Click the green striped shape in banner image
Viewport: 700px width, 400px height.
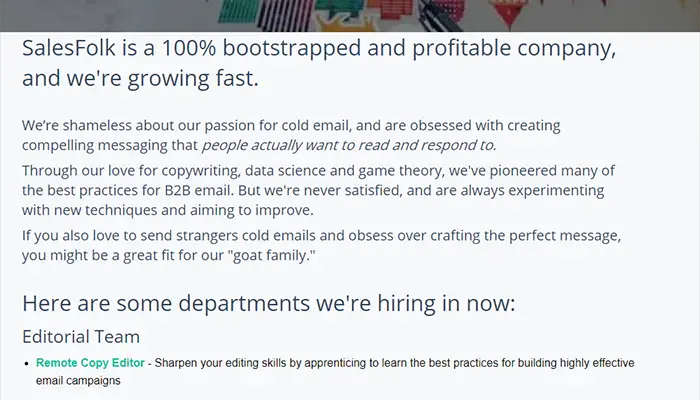point(239,11)
